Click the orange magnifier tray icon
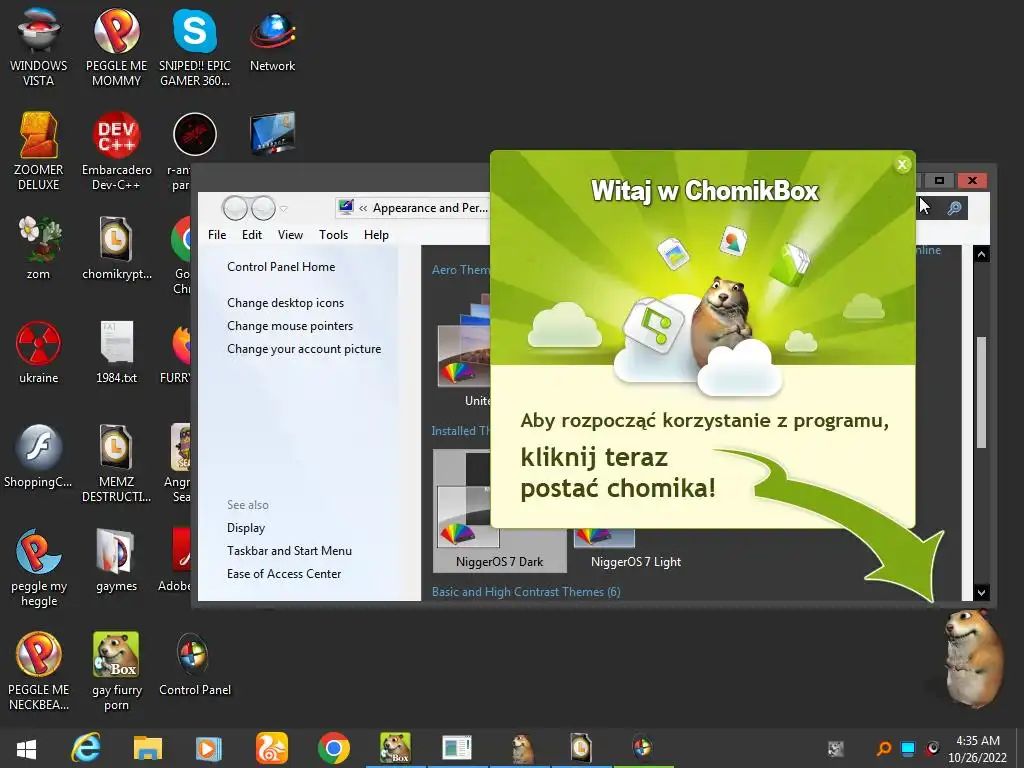The width and height of the screenshot is (1024, 768). [884, 748]
